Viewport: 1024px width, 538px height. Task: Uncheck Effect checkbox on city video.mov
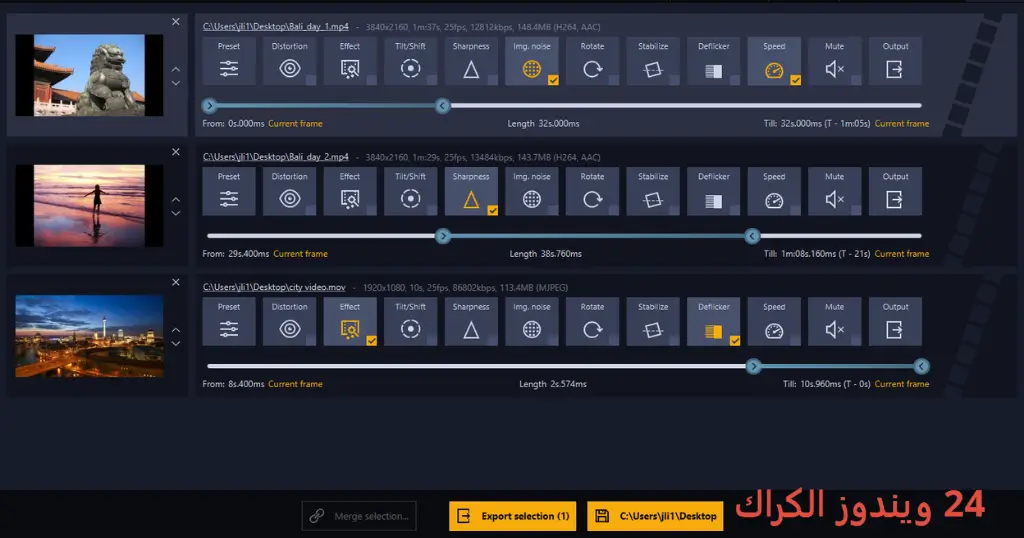click(372, 341)
